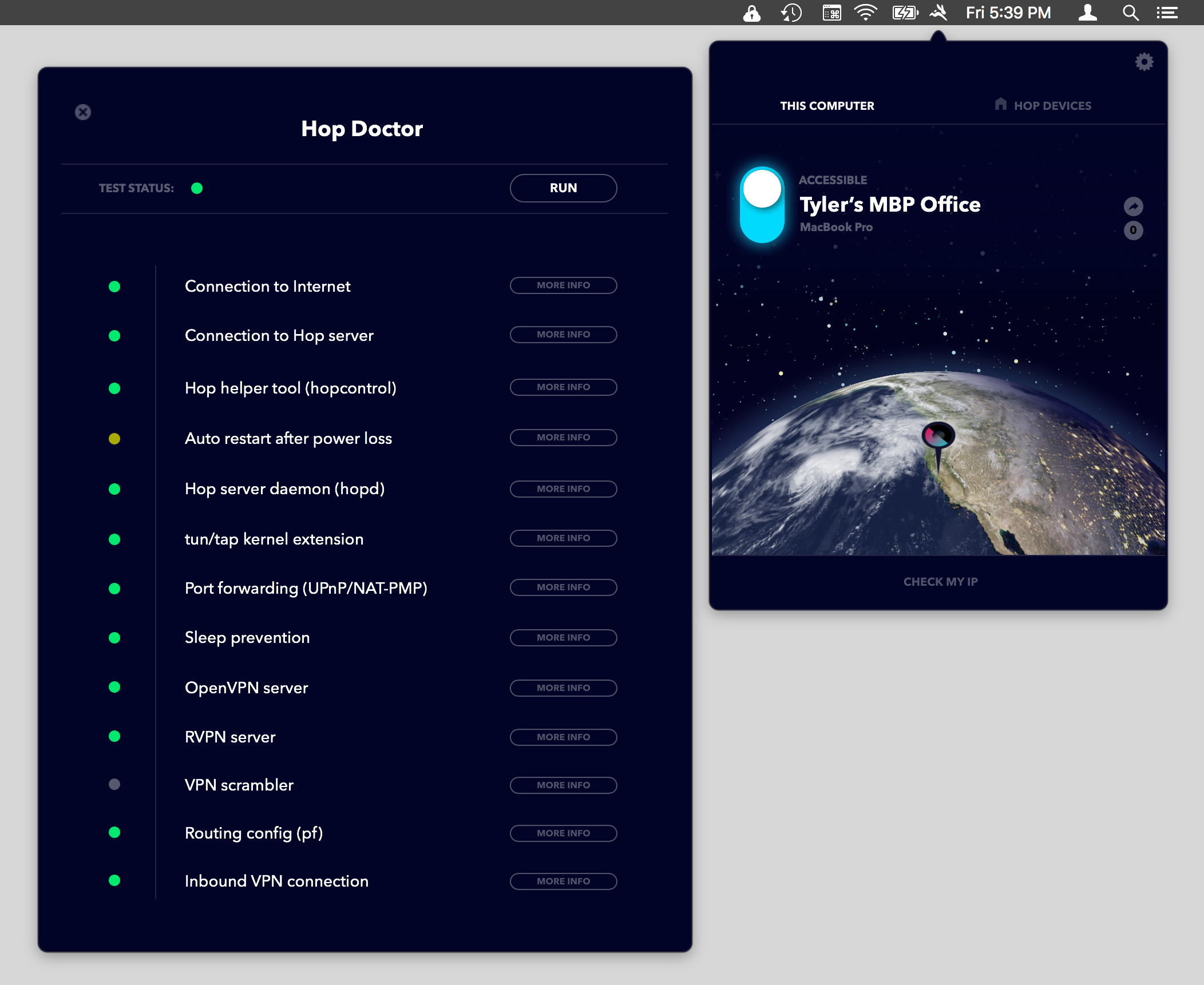
Task: Open More Info for OpenVPN server
Action: point(563,688)
